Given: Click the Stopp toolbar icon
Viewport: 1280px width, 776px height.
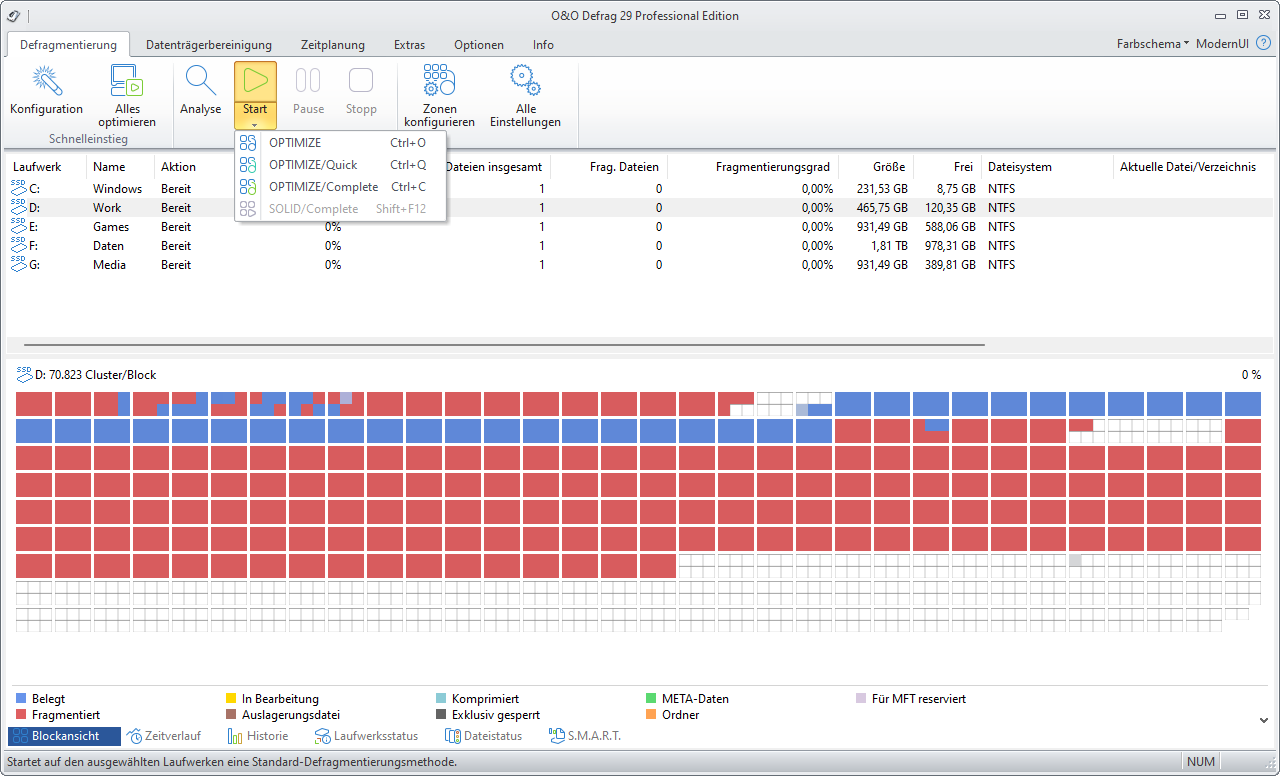Looking at the screenshot, I should pyautogui.click(x=361, y=80).
